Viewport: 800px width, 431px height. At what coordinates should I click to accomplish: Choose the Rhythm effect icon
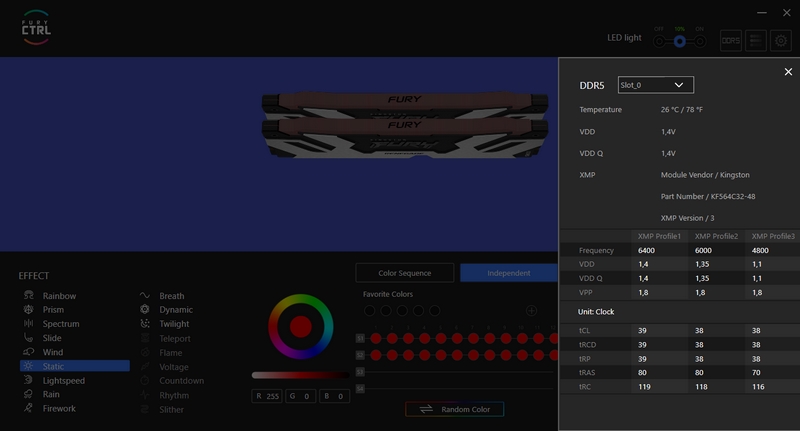(x=145, y=395)
